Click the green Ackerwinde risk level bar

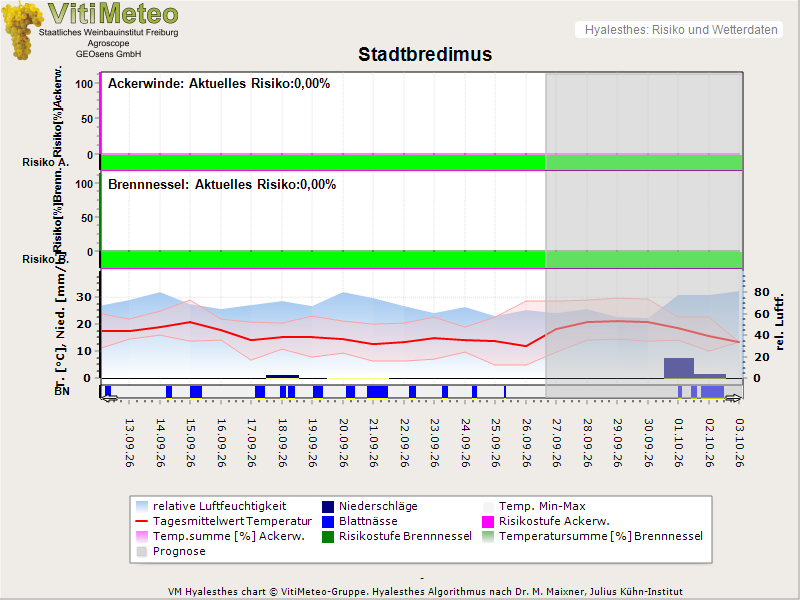coord(421,162)
